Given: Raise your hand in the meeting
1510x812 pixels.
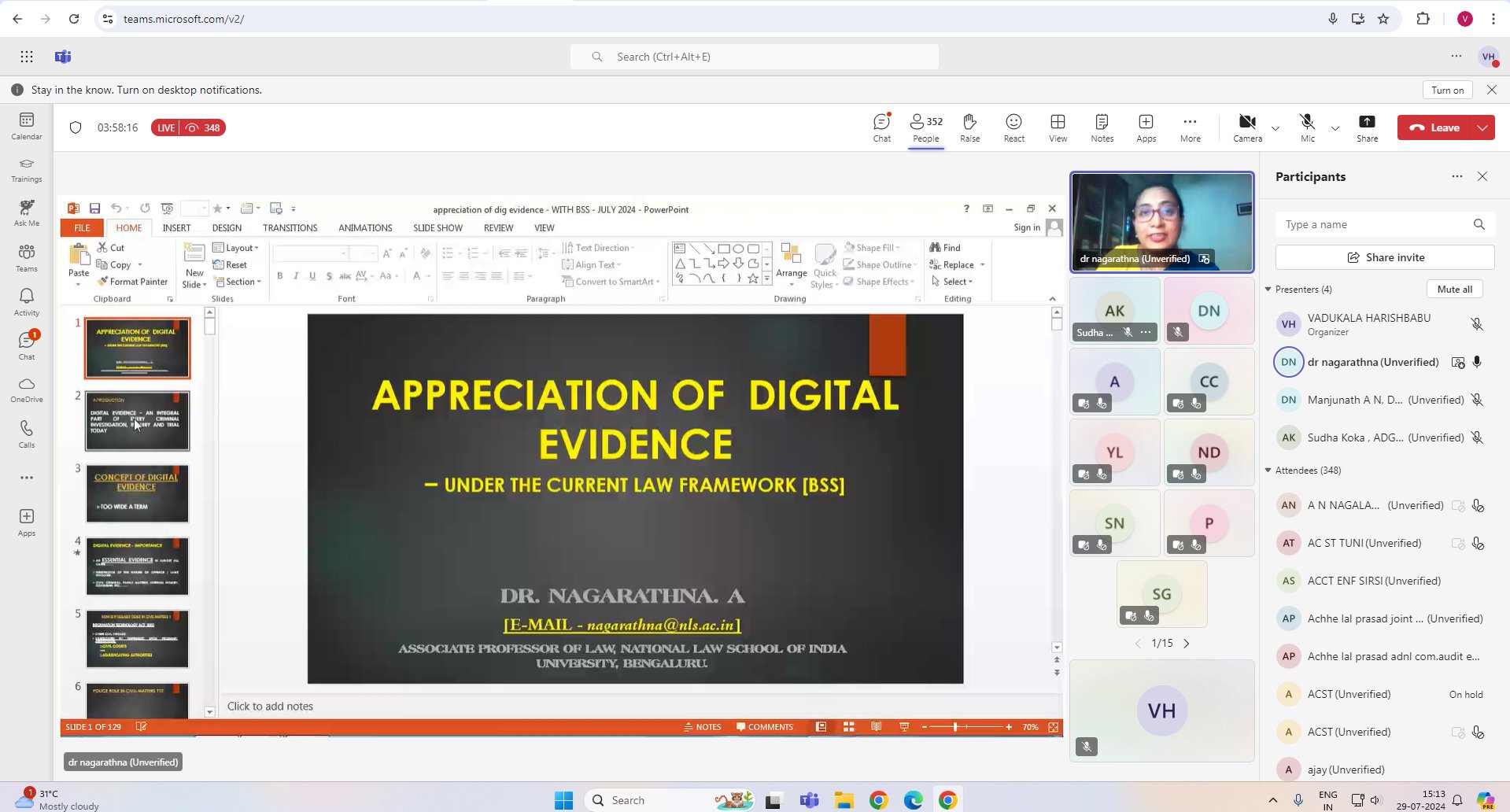Looking at the screenshot, I should (969, 127).
